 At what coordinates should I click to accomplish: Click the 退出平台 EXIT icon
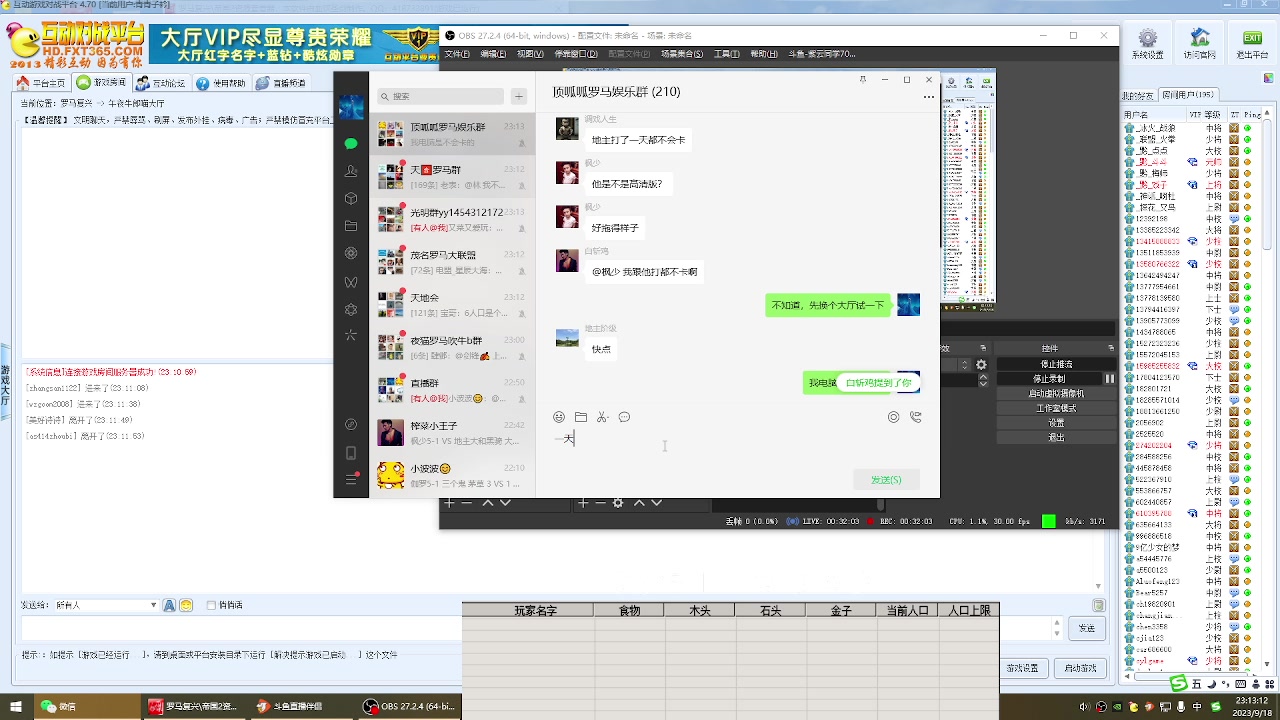[1251, 38]
